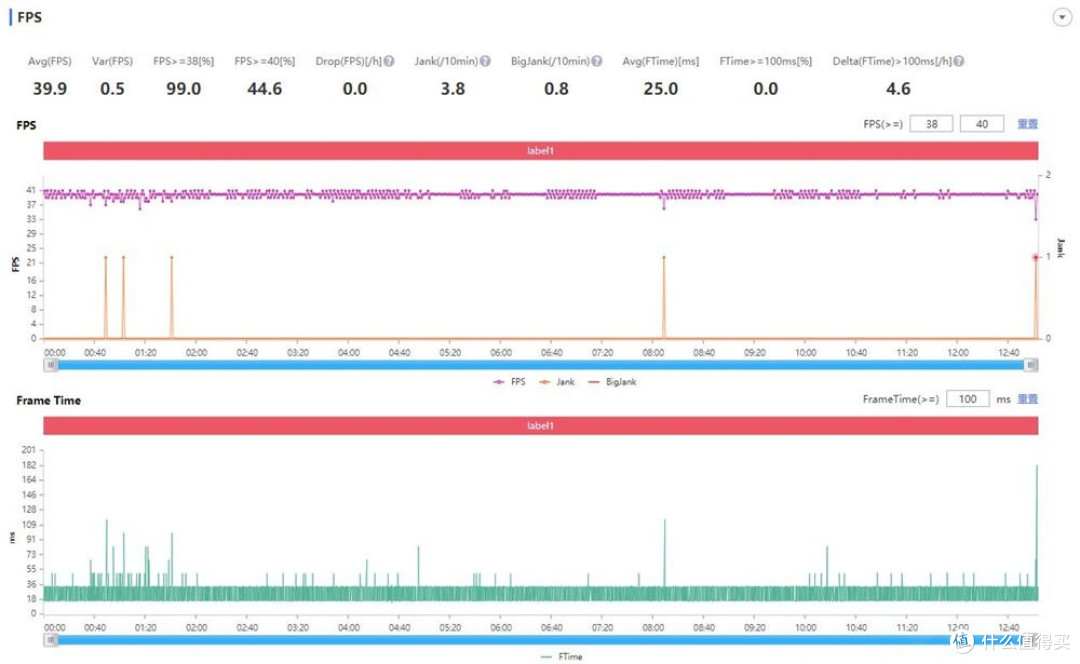The width and height of the screenshot is (1080, 664).
Task: Click the Frame Time section heading
Action: coord(48,400)
